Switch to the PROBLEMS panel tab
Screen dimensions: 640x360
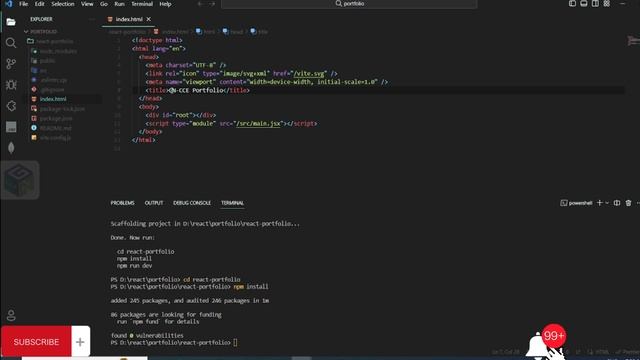122,203
